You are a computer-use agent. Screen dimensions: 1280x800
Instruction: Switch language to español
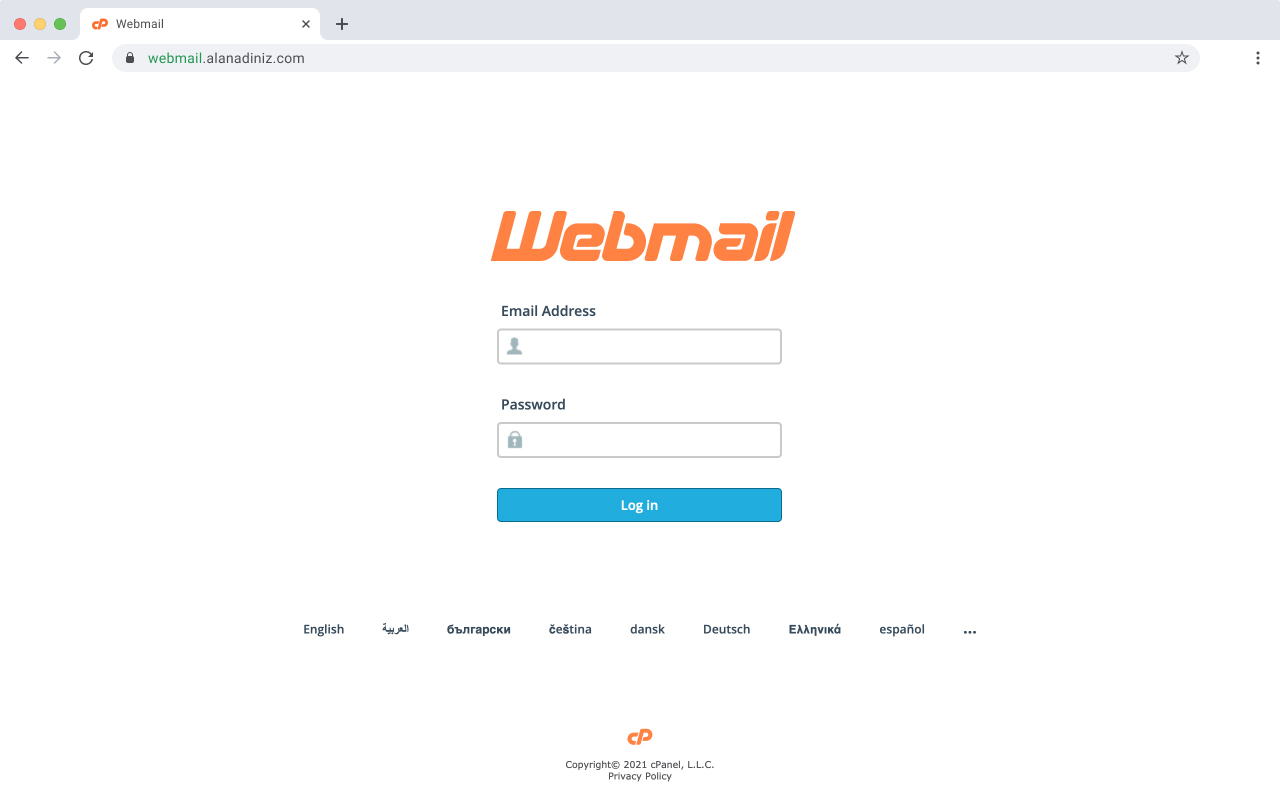pos(902,629)
